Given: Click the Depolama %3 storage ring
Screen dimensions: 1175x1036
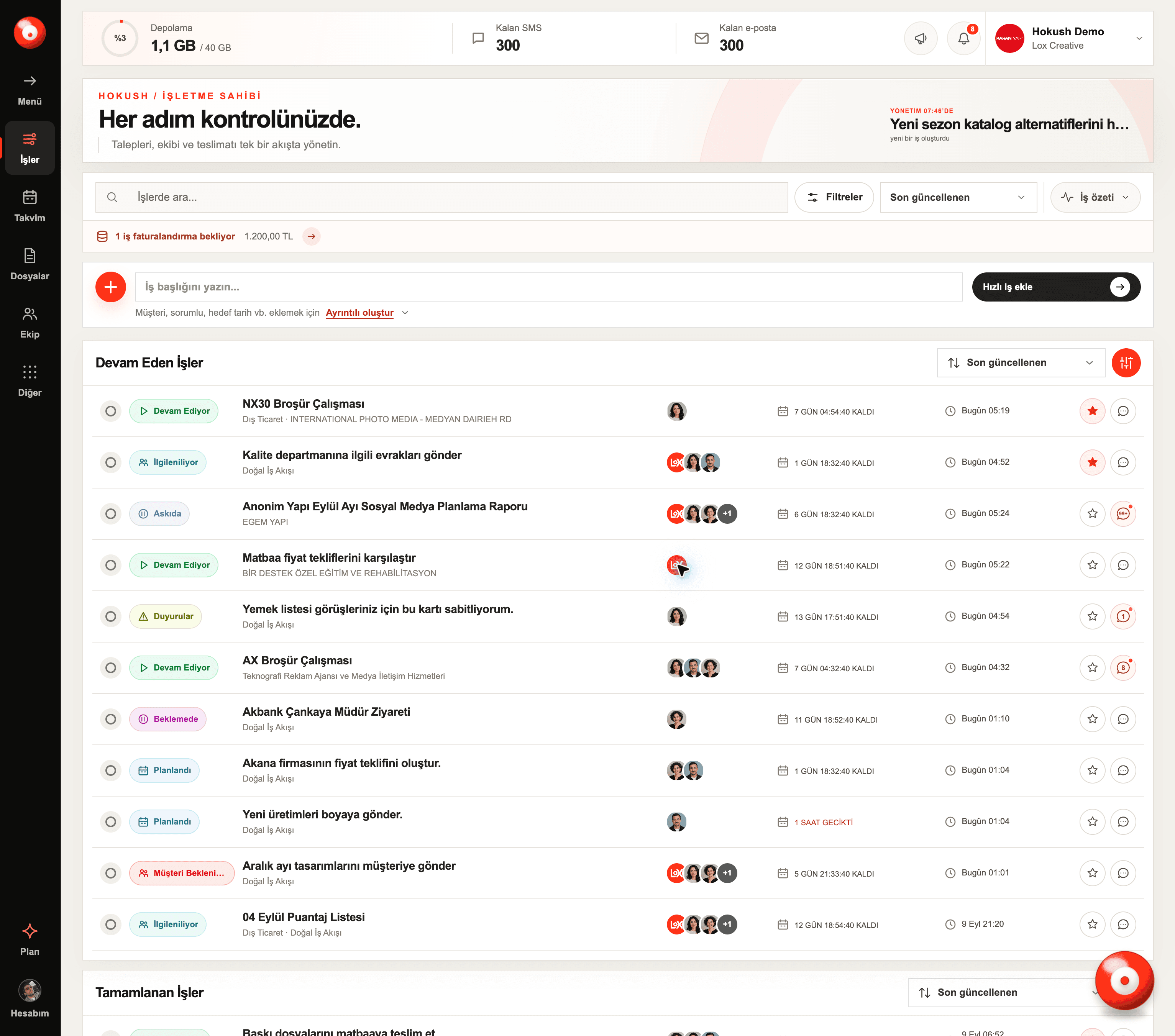Looking at the screenshot, I should (x=120, y=38).
